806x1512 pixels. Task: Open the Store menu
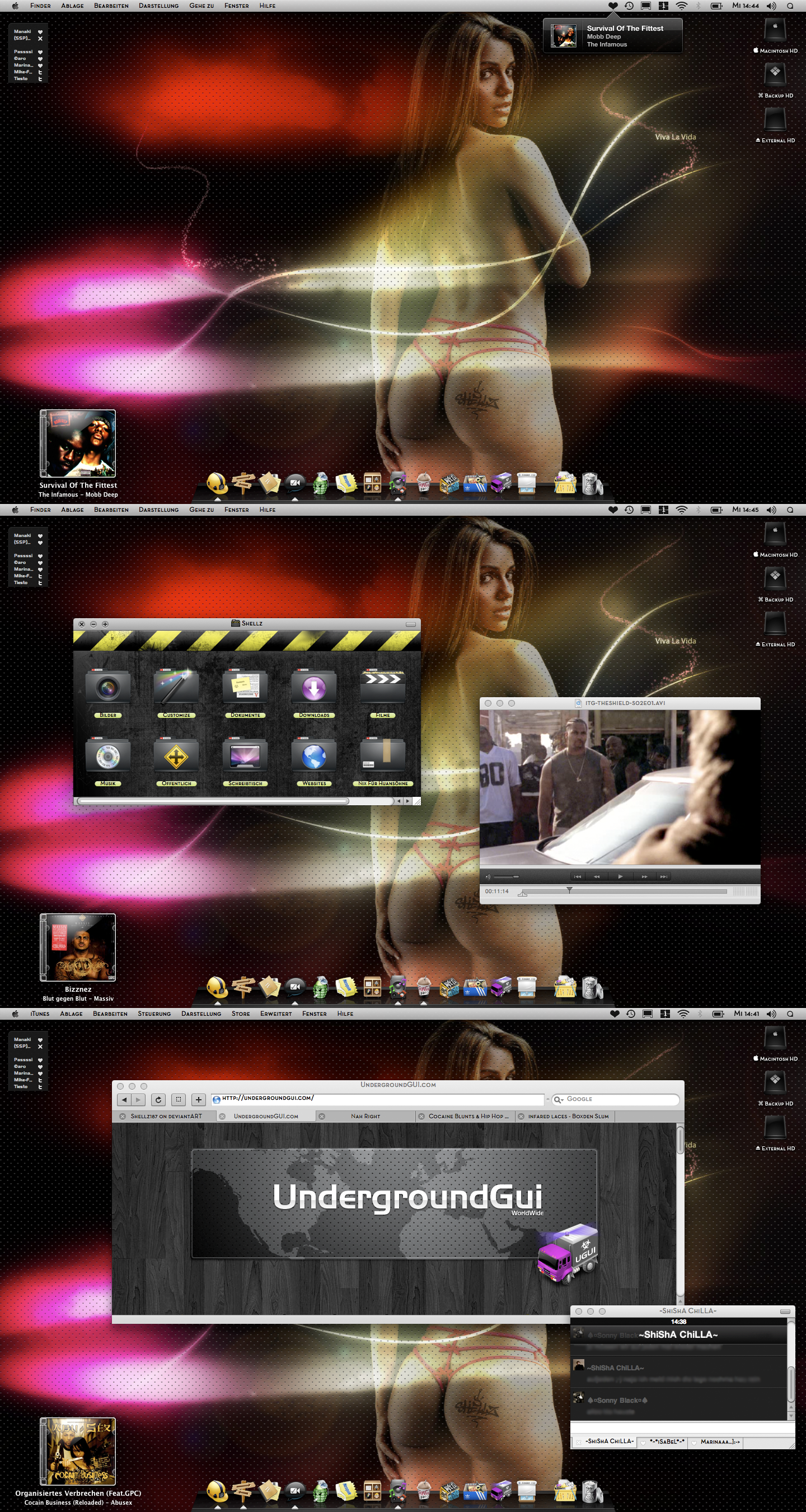(241, 1014)
